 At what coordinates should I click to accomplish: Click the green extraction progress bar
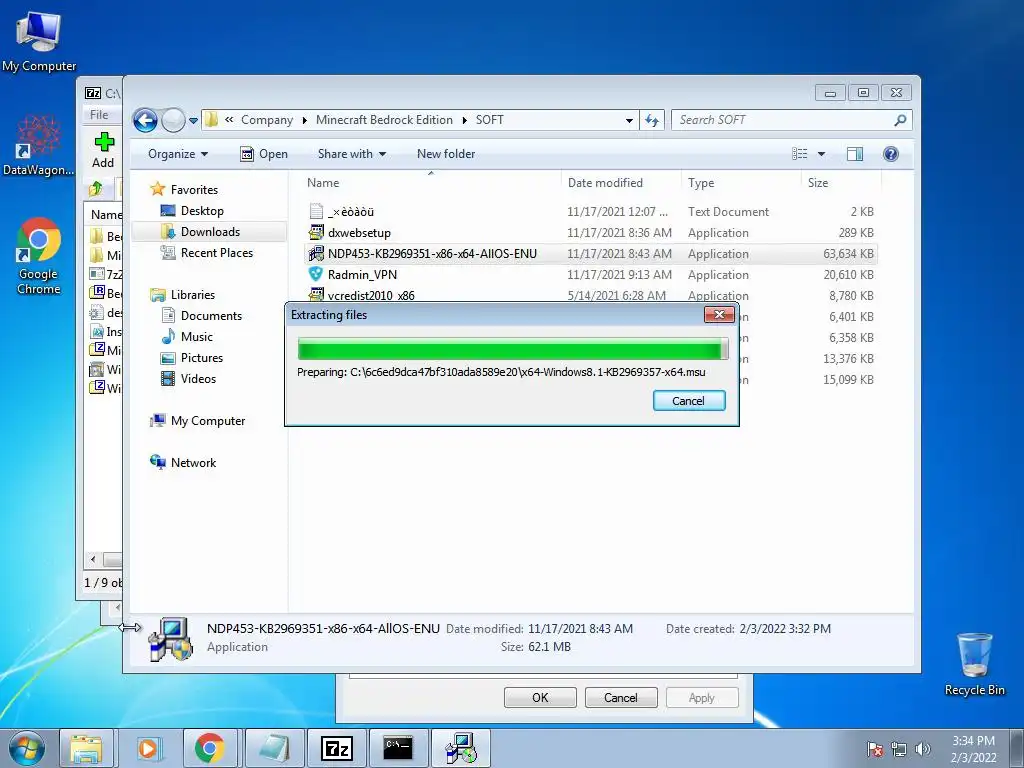click(x=513, y=349)
